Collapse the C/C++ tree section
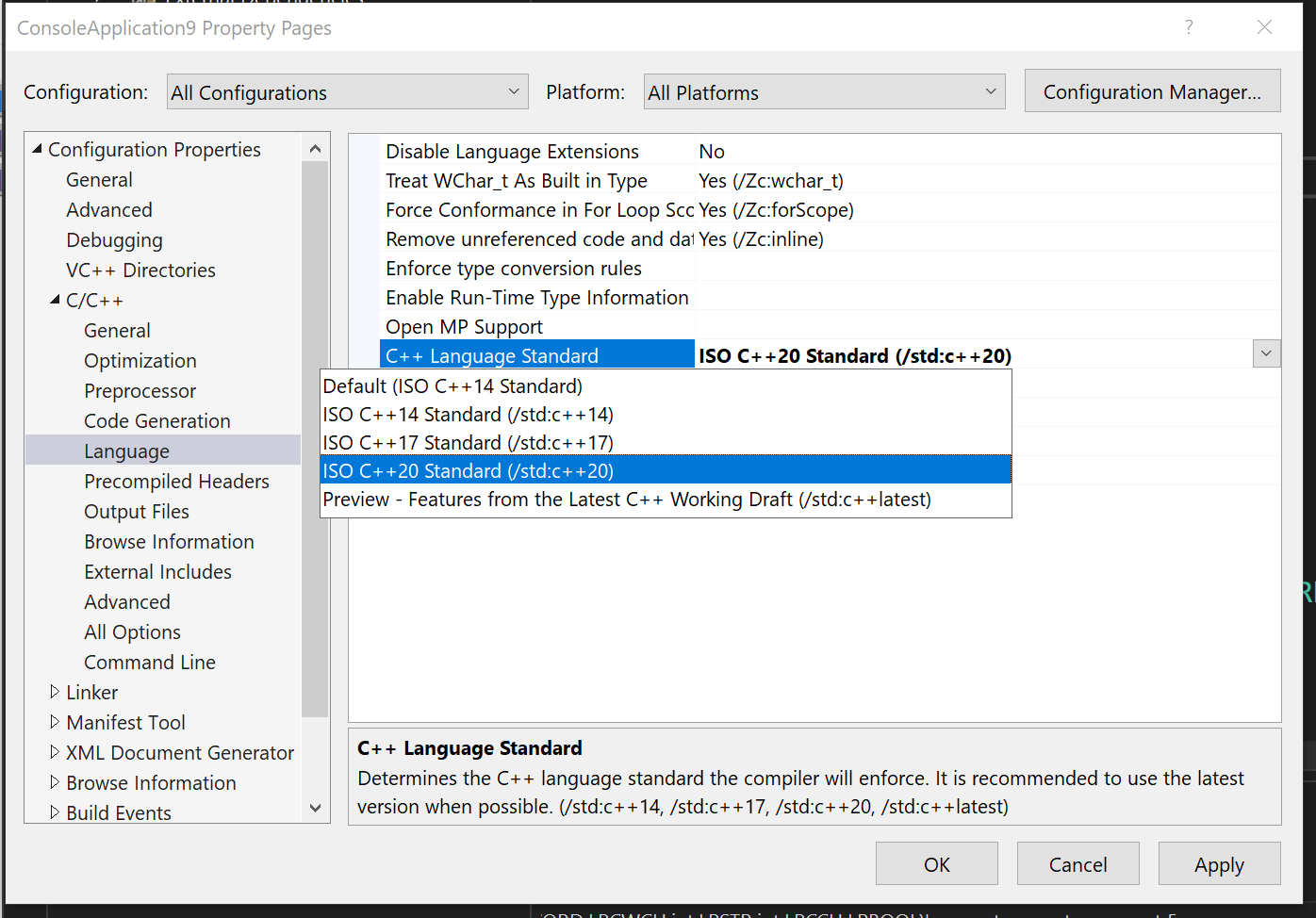The image size is (1316, 918). click(x=56, y=300)
